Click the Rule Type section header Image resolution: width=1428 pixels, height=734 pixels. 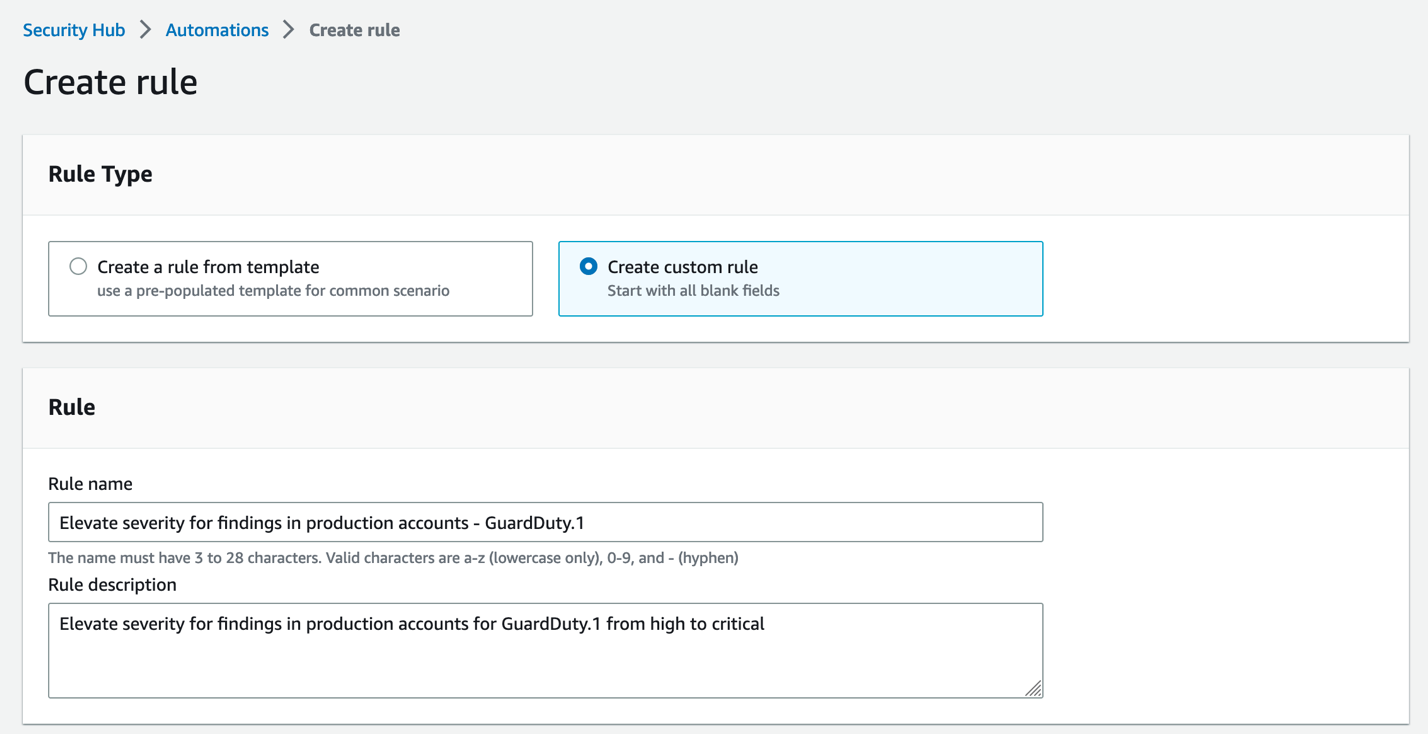pos(100,173)
